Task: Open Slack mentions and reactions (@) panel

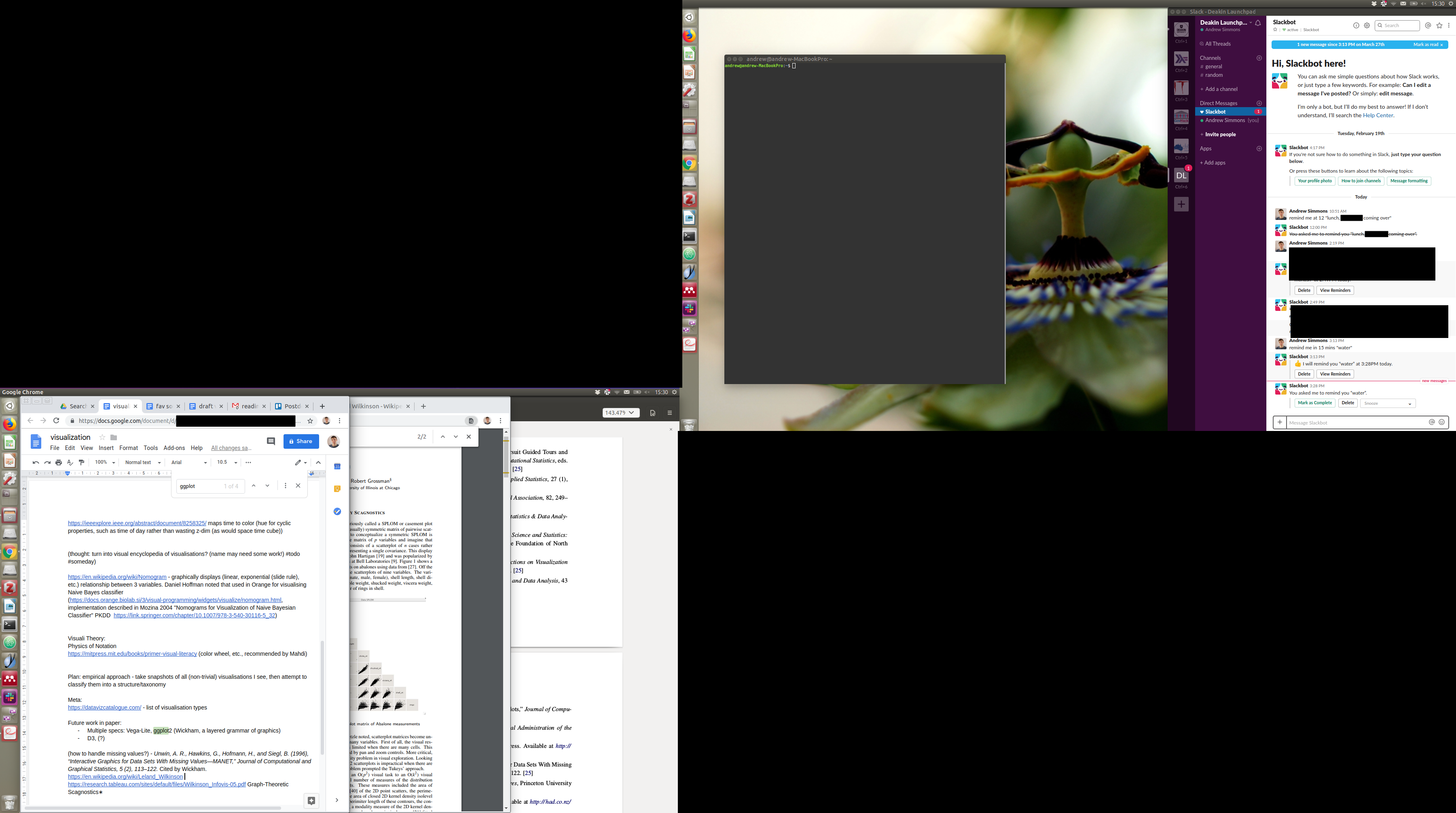Action: point(1428,25)
